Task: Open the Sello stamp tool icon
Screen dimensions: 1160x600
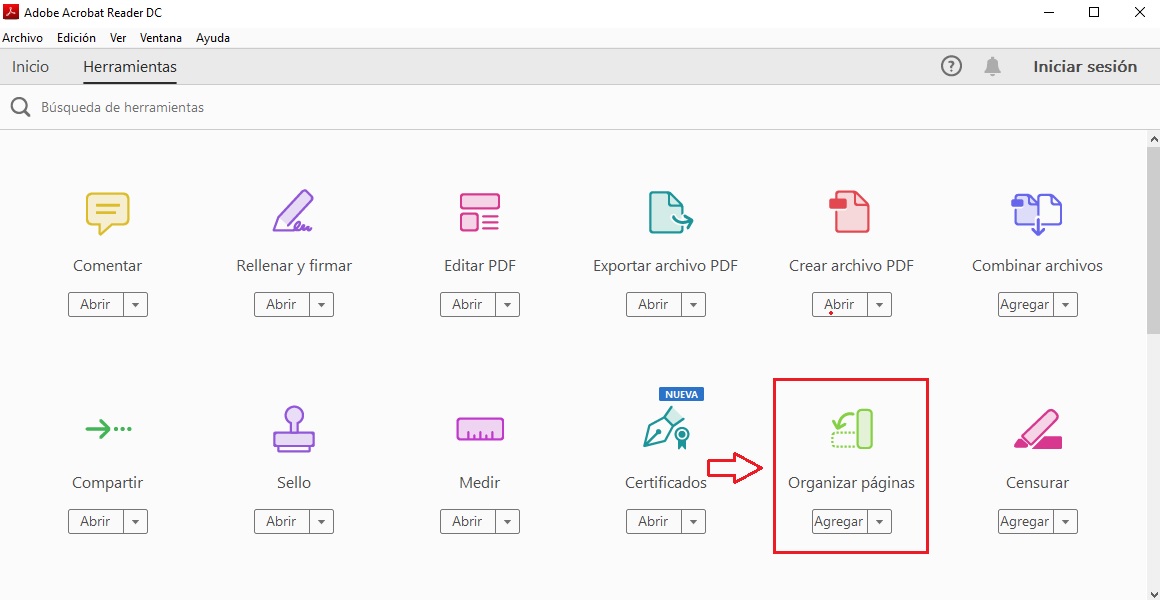Action: click(x=293, y=429)
